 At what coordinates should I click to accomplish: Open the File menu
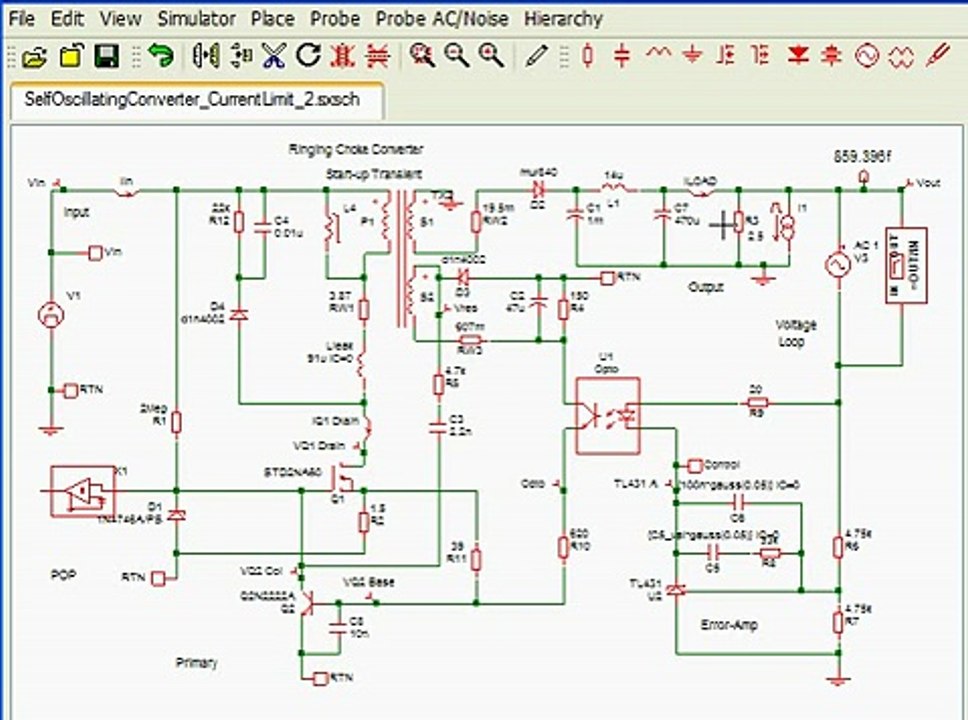pyautogui.click(x=22, y=19)
